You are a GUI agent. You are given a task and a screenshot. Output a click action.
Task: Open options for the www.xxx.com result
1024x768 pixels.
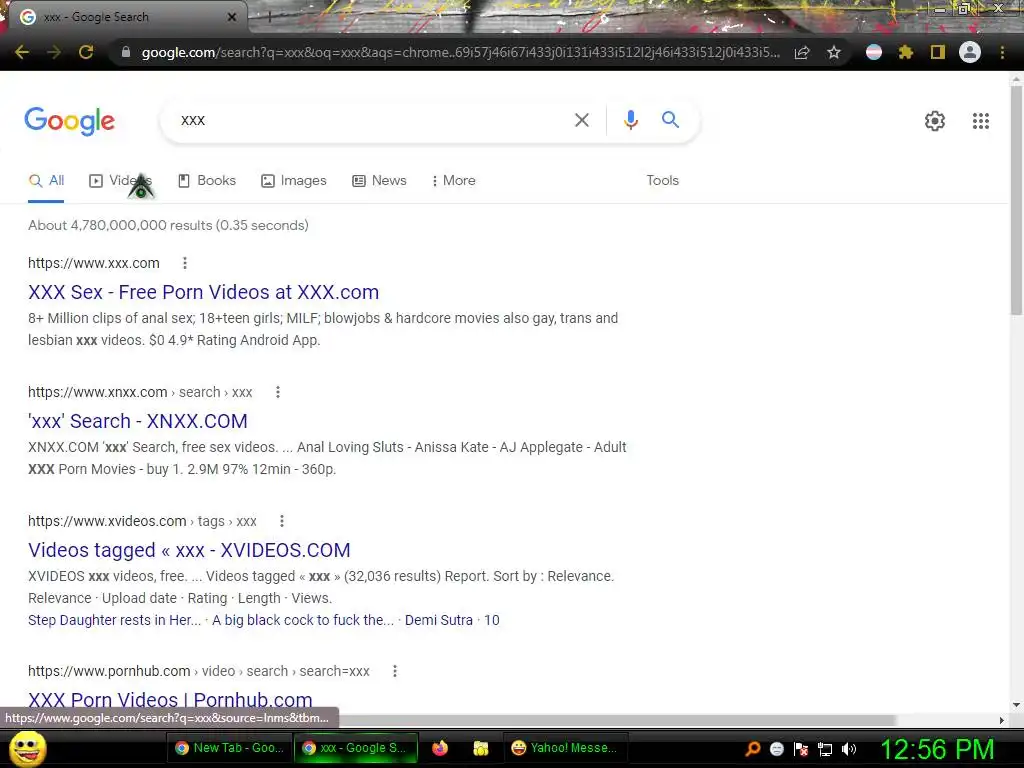[x=185, y=263]
